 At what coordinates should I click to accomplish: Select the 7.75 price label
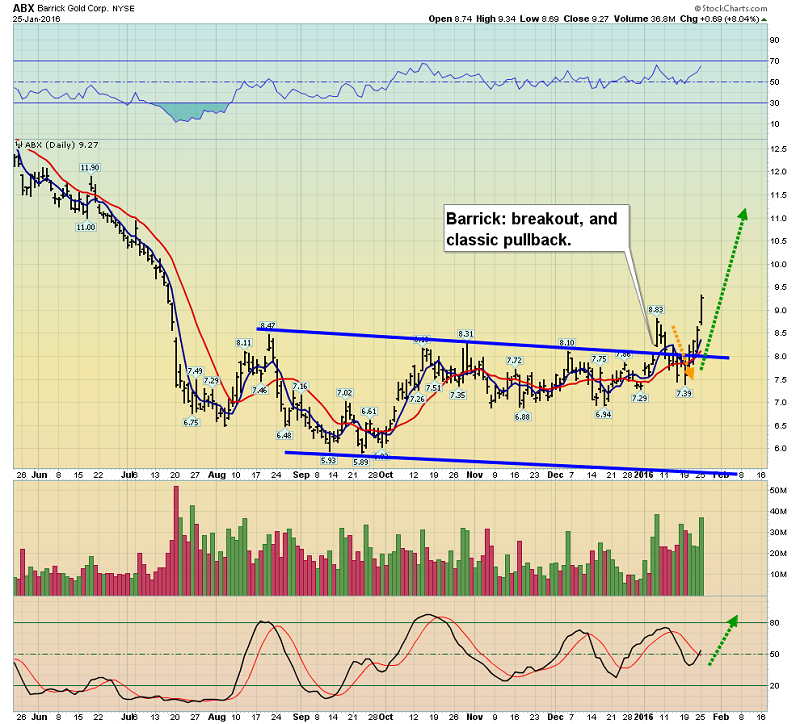click(599, 359)
